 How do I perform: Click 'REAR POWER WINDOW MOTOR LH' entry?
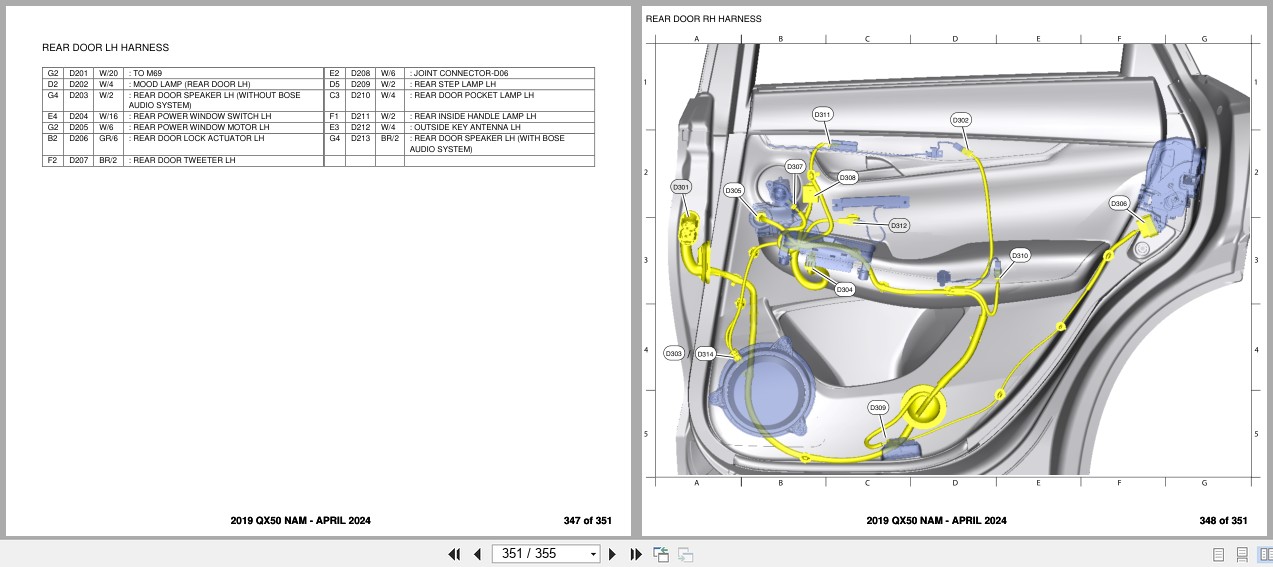pos(199,127)
